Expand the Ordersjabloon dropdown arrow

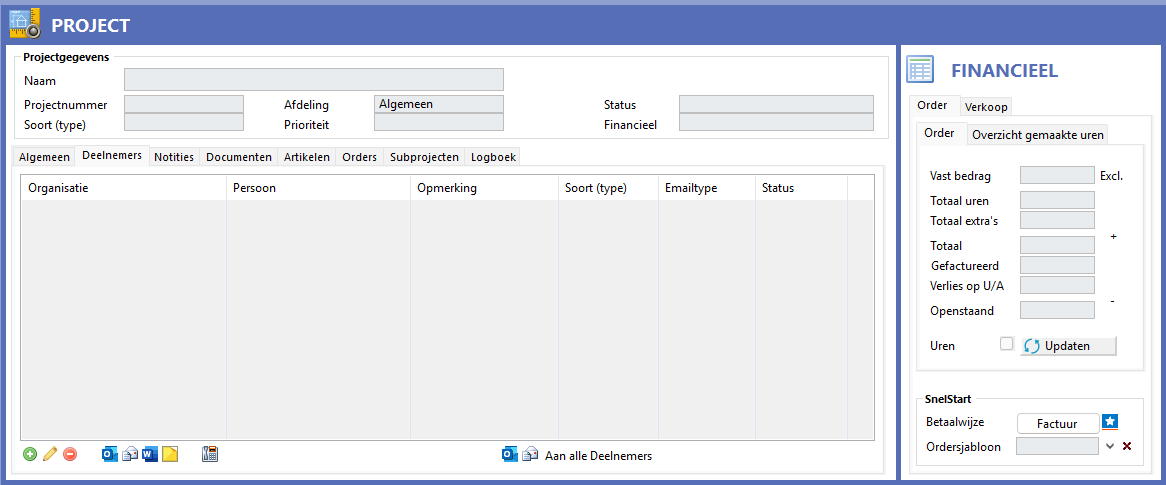pyautogui.click(x=1109, y=446)
